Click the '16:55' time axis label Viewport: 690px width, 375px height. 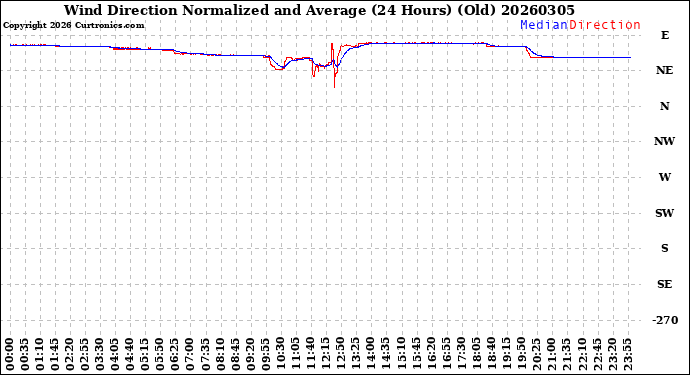pos(446,355)
